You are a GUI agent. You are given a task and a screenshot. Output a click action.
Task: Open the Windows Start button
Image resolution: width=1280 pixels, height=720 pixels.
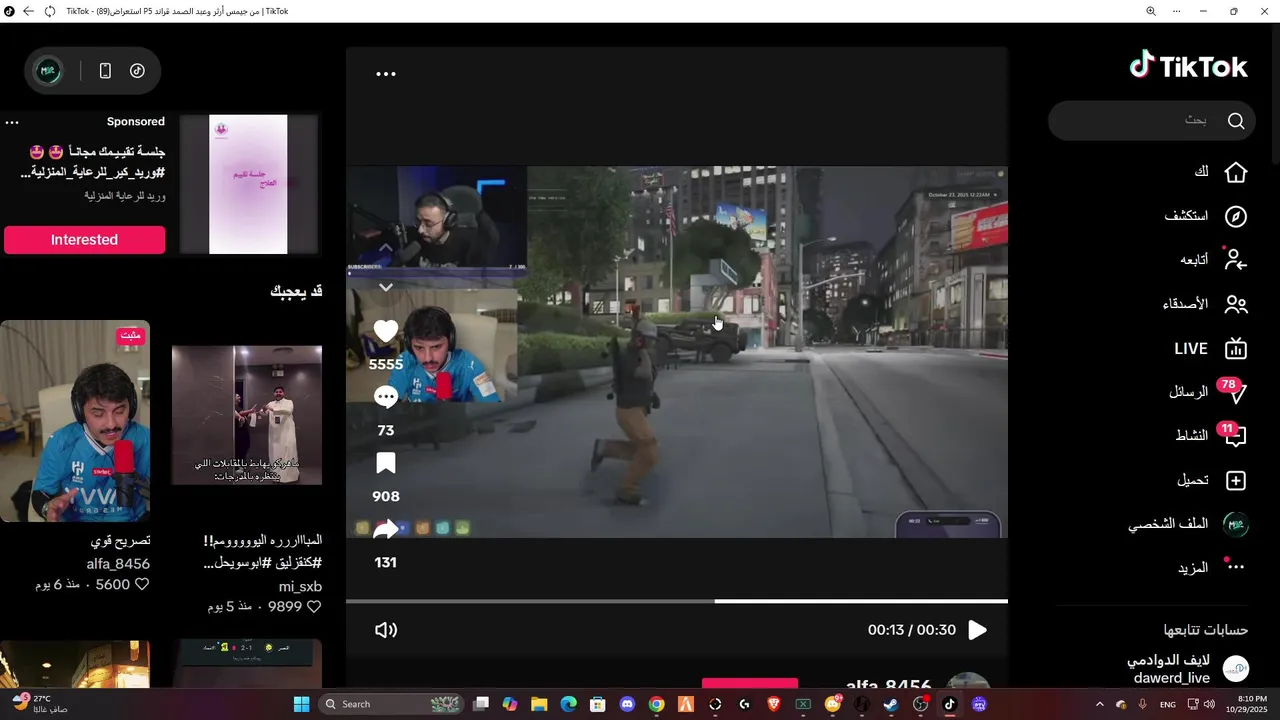301,704
